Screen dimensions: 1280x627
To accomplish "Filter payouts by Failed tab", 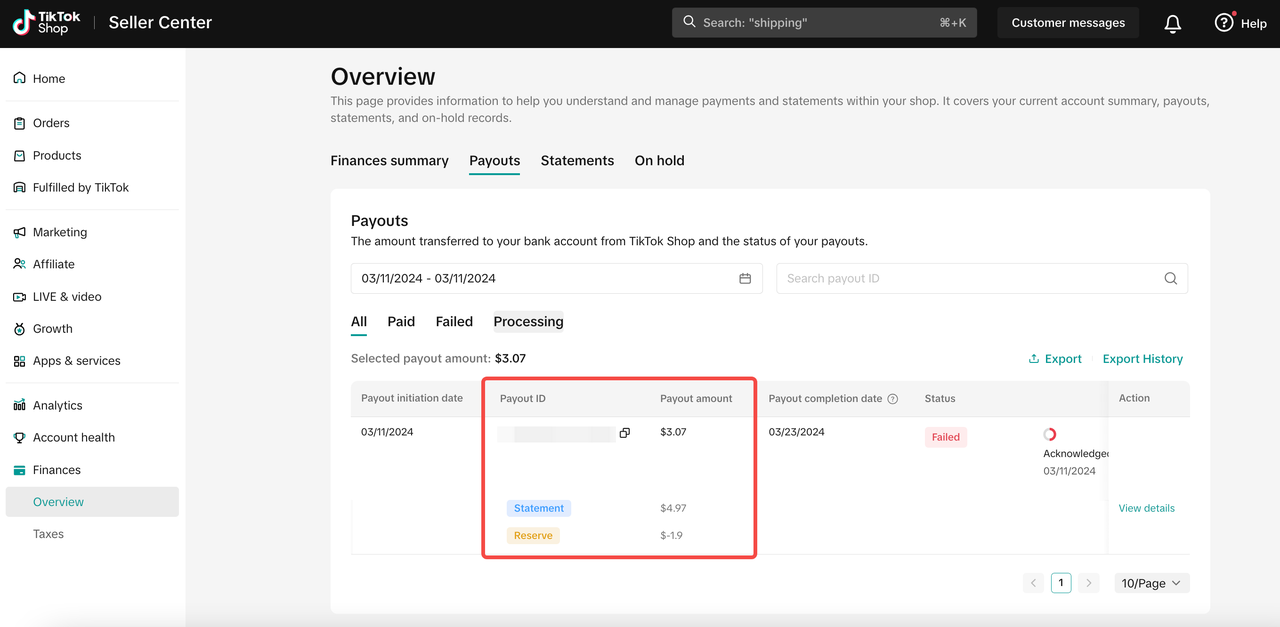I will pos(454,322).
